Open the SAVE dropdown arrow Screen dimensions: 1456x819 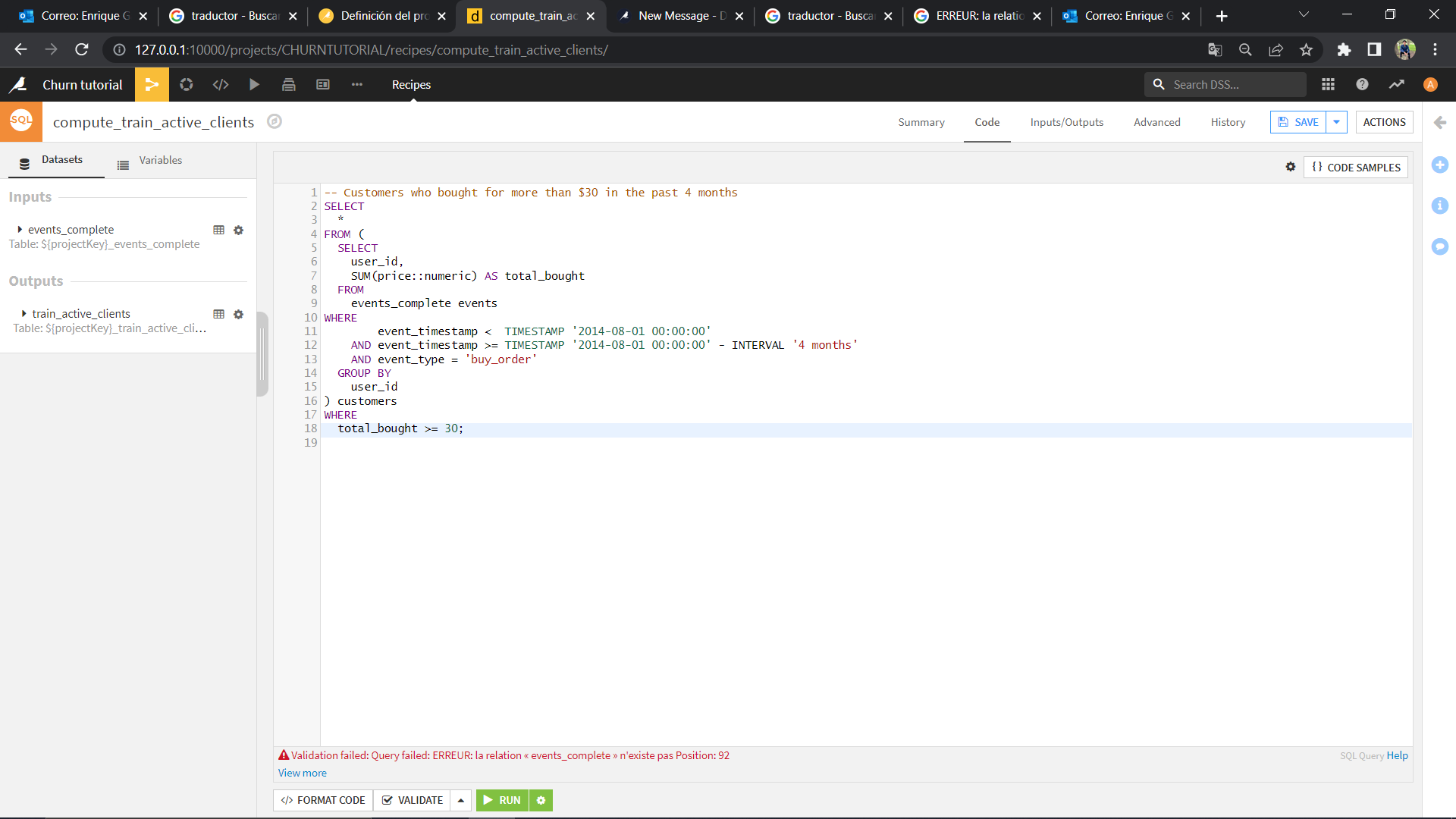[1336, 122]
